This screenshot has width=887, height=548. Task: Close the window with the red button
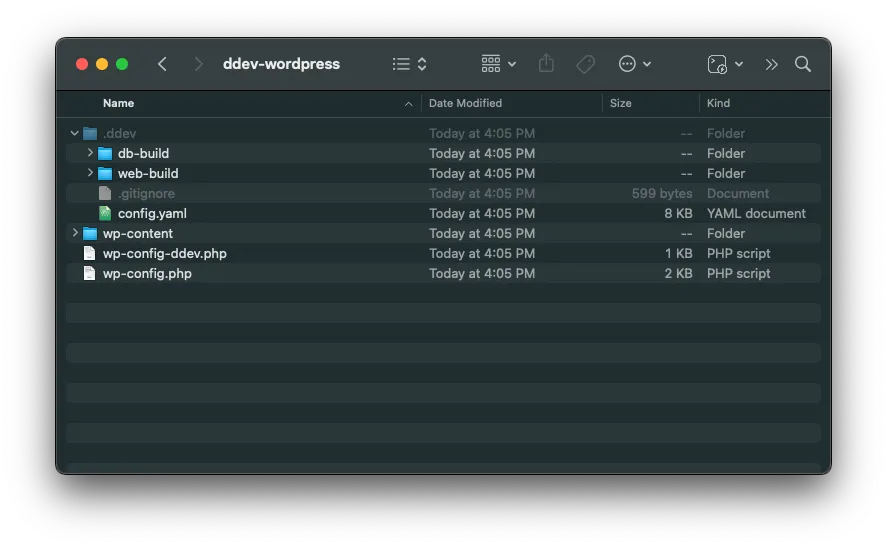(82, 64)
